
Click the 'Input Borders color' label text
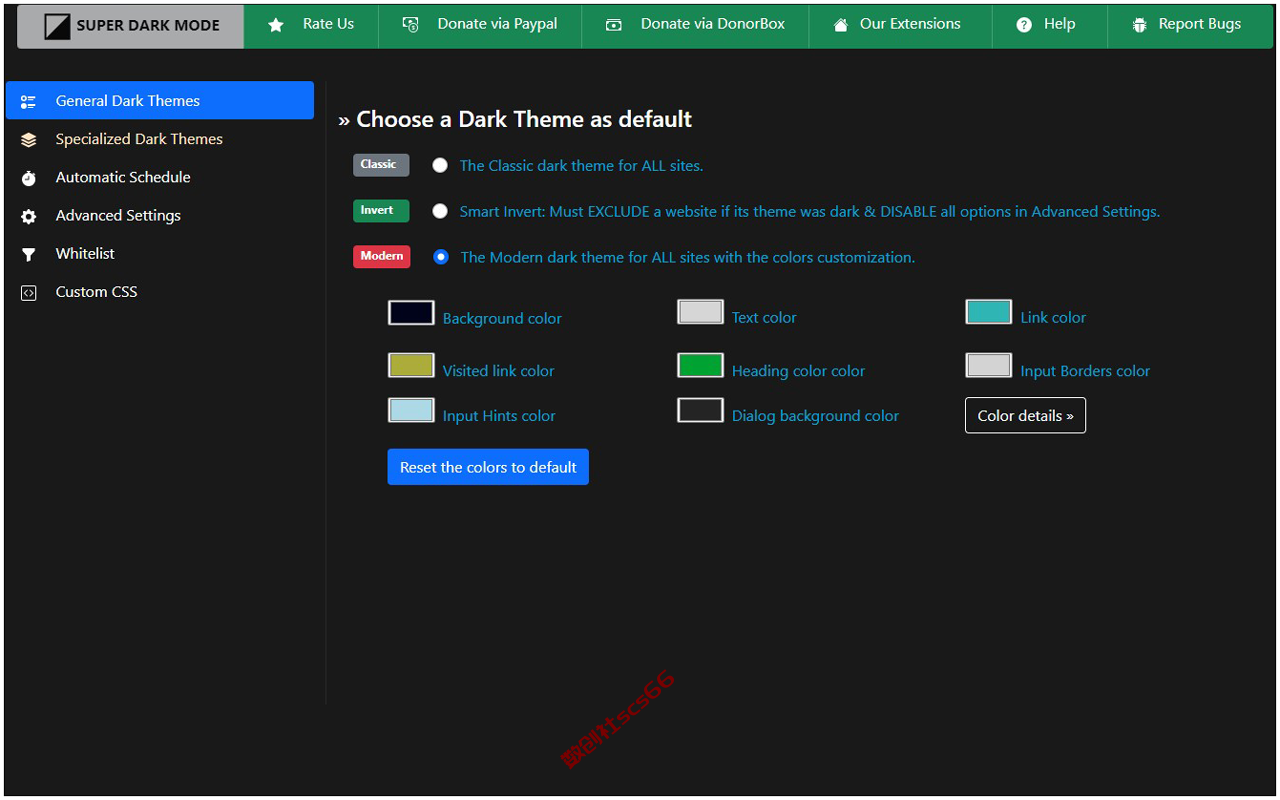pyautogui.click(x=1085, y=371)
